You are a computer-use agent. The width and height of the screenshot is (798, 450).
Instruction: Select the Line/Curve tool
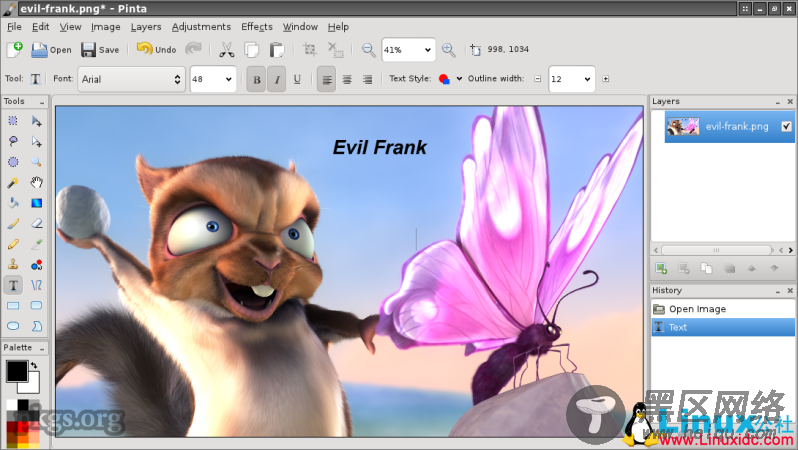[36, 285]
